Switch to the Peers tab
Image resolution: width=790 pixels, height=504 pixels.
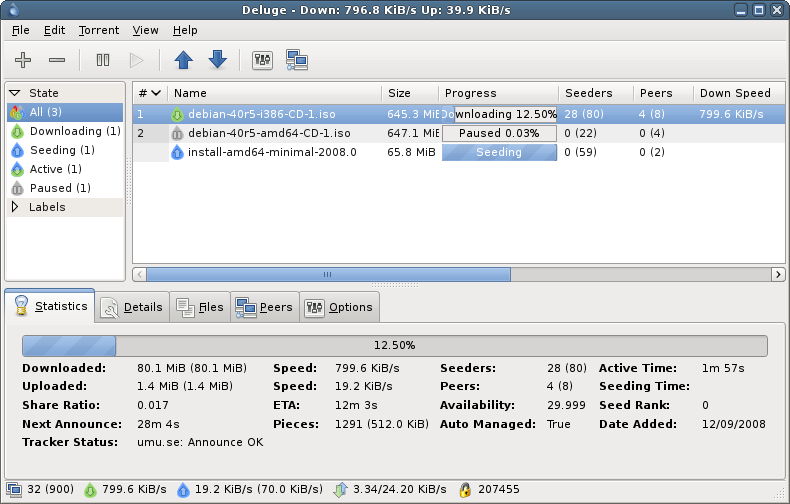tap(264, 307)
